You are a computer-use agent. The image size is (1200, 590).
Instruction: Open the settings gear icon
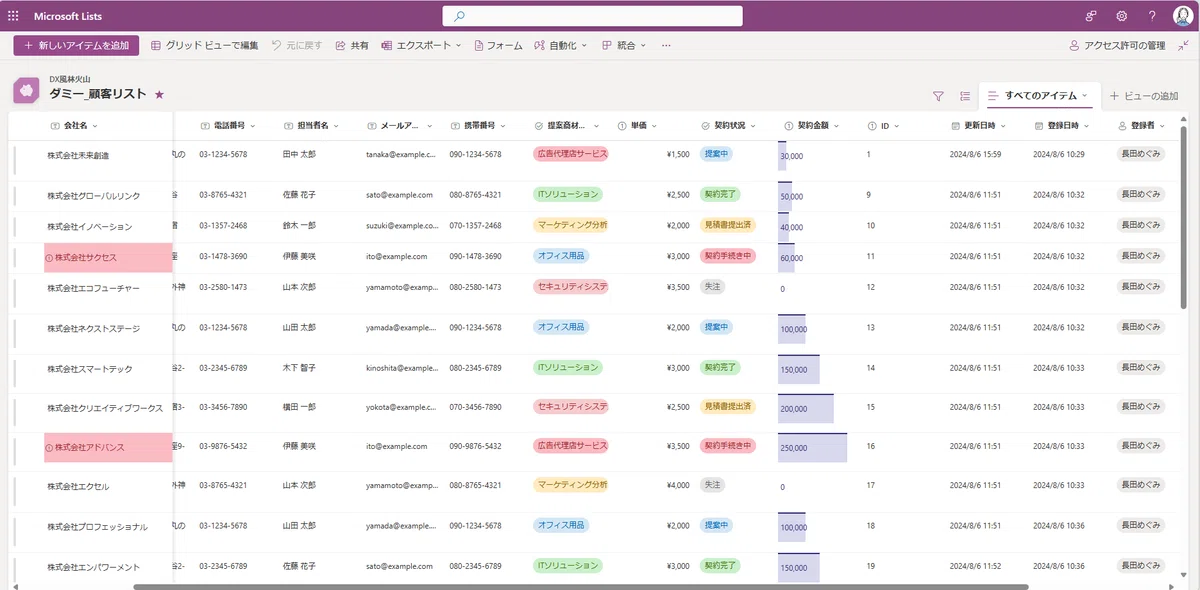[x=1122, y=16]
